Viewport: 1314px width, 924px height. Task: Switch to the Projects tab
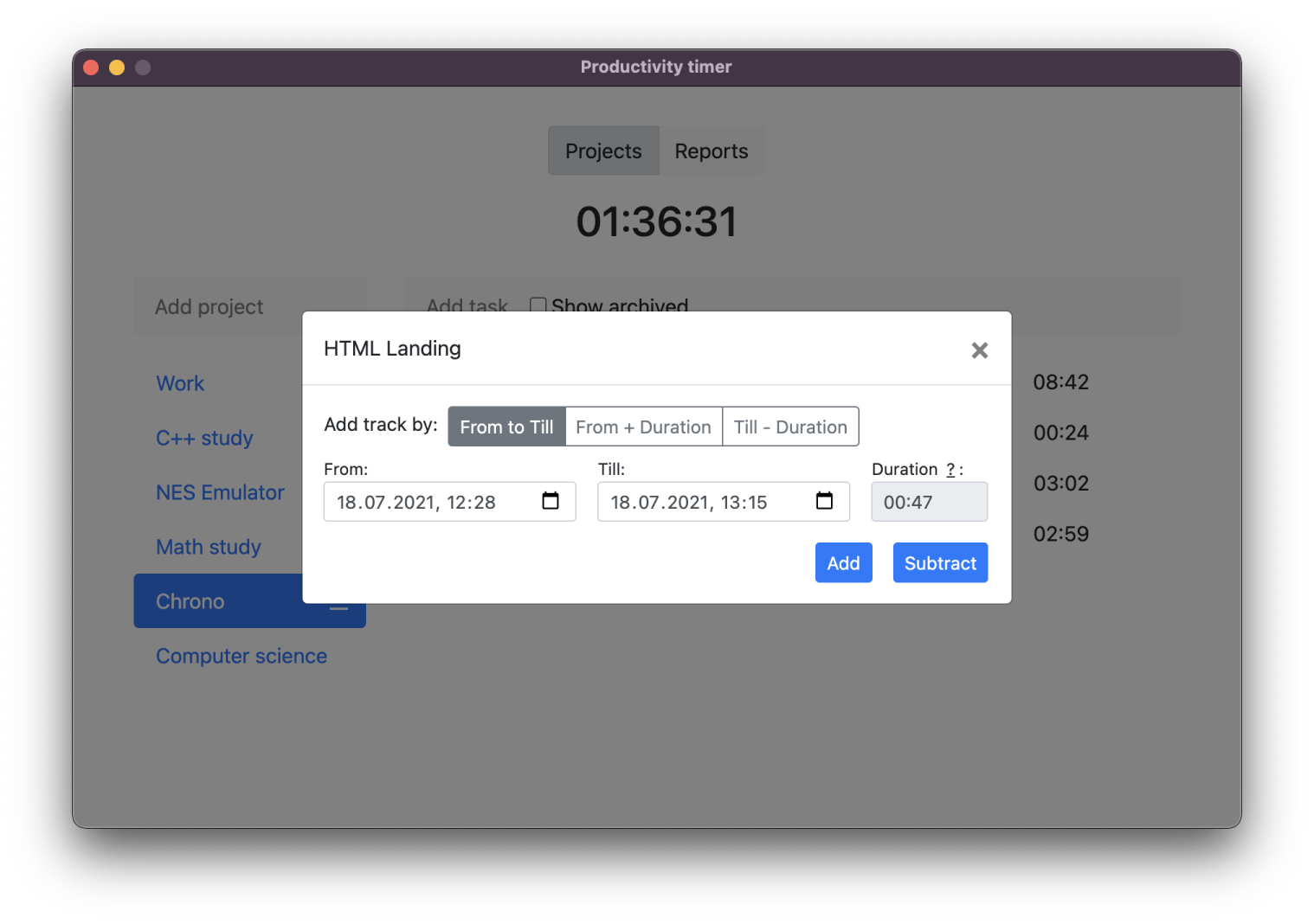click(x=603, y=151)
